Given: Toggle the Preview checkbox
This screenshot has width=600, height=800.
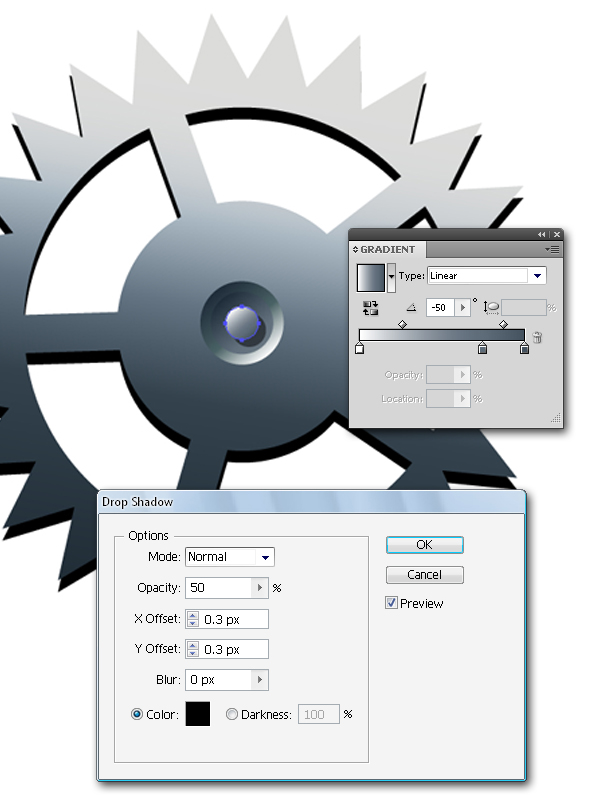Looking at the screenshot, I should click(x=391, y=603).
